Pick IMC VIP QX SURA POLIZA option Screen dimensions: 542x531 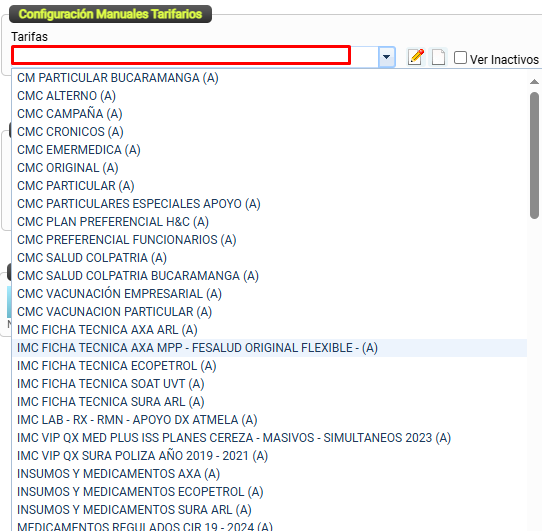point(270,455)
